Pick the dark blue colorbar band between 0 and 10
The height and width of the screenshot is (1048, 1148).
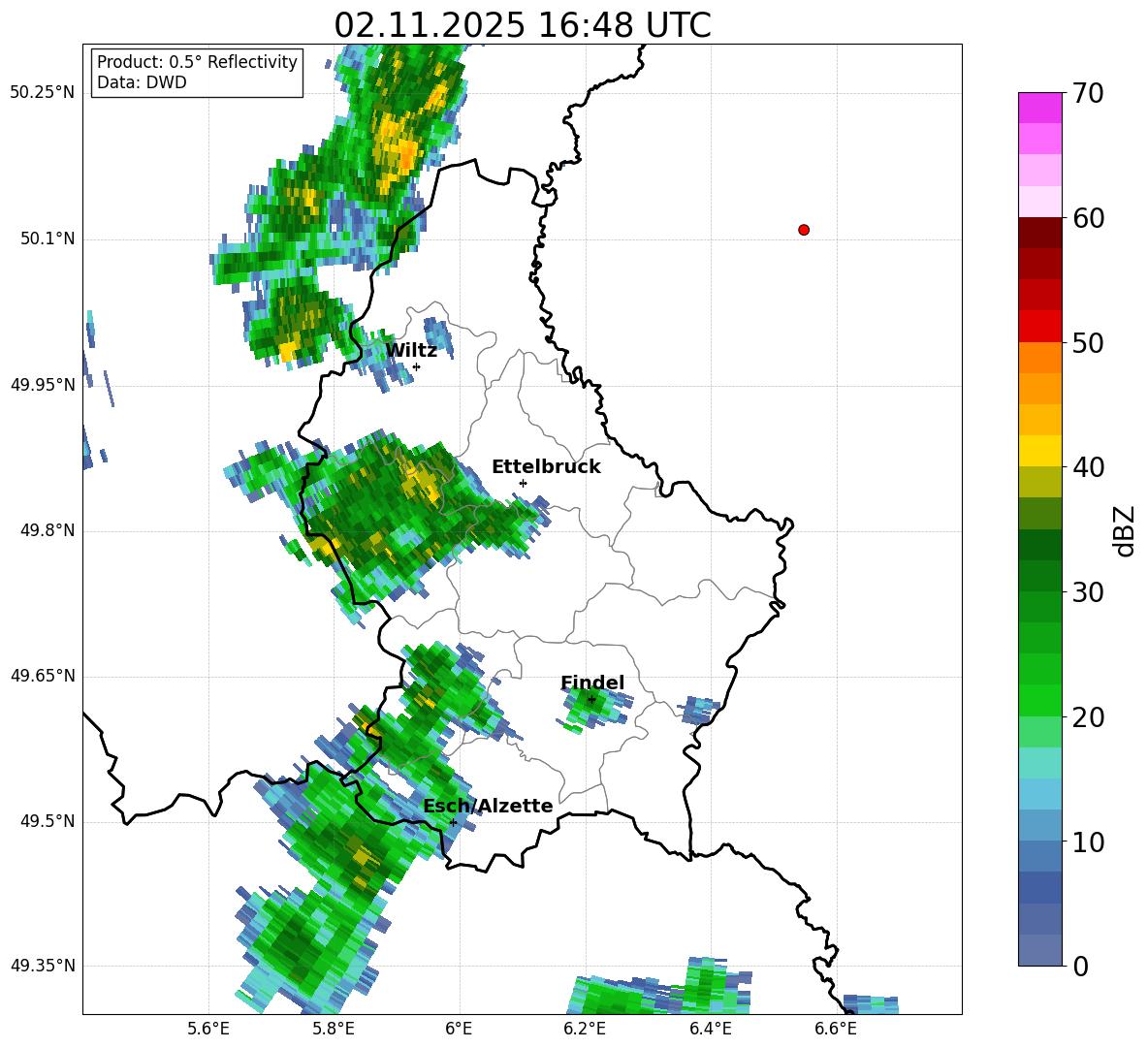click(x=1040, y=887)
